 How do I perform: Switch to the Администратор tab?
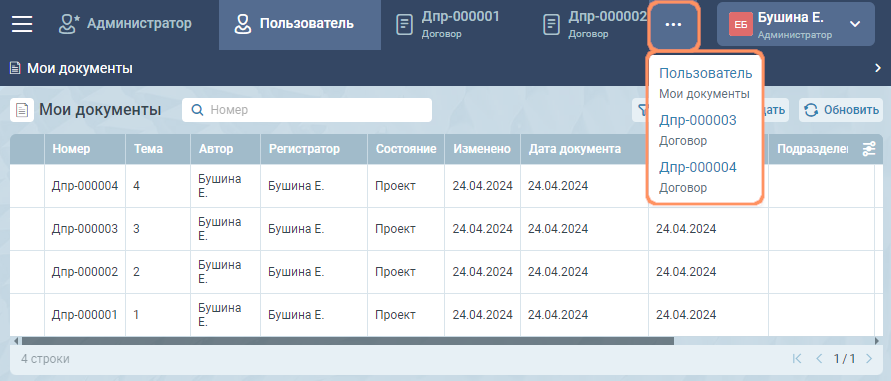tap(125, 24)
